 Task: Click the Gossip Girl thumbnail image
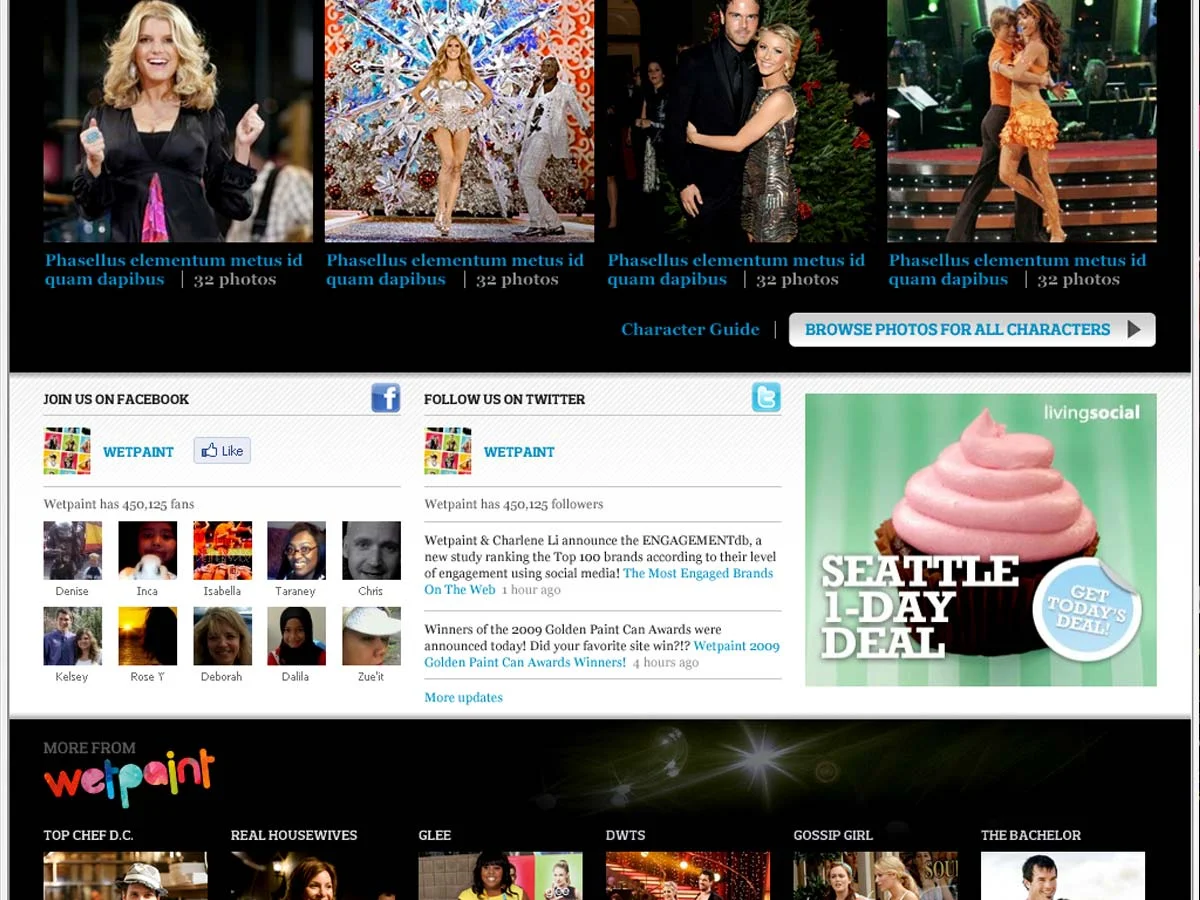point(876,876)
